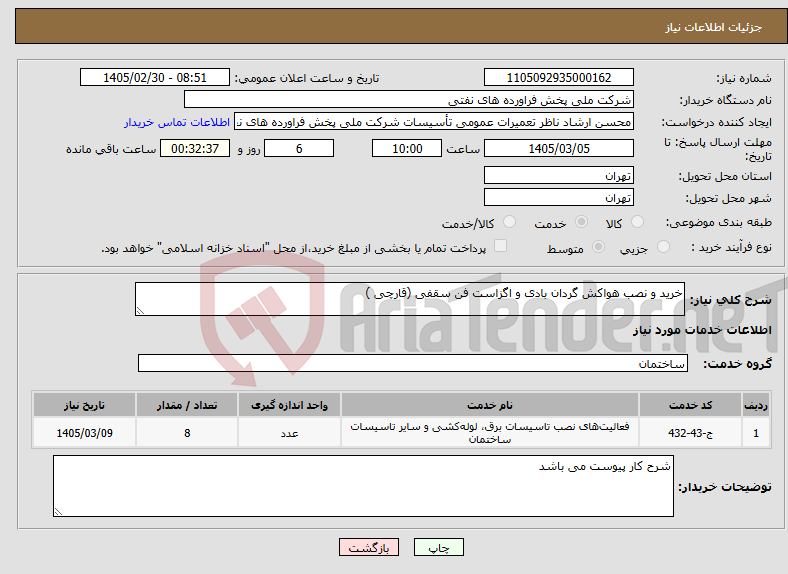Image resolution: width=788 pixels, height=574 pixels.
Task: Click the row number cell 1
Action: click(756, 433)
